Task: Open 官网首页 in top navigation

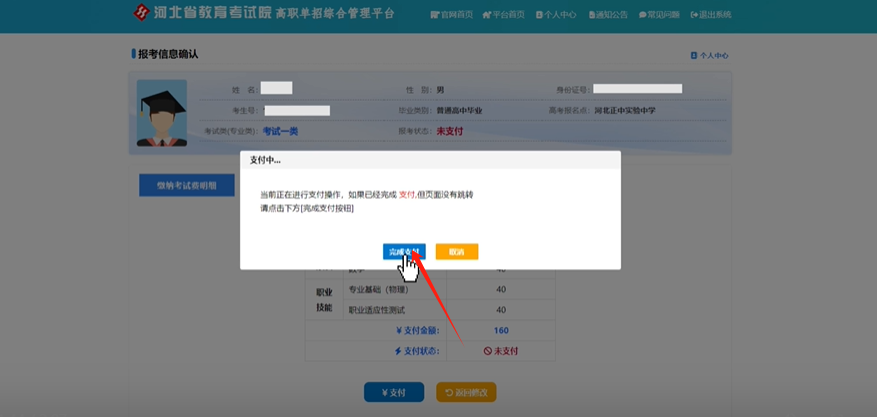Action: pos(452,15)
